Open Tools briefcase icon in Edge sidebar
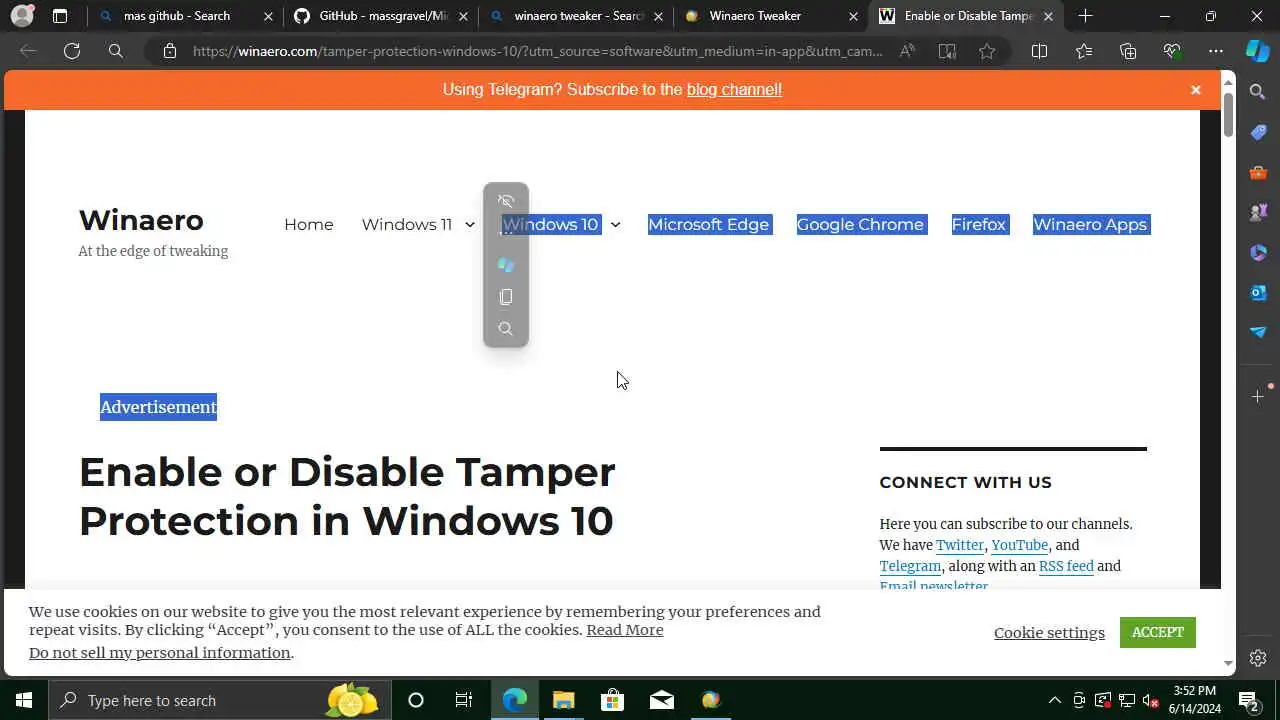 click(1258, 172)
